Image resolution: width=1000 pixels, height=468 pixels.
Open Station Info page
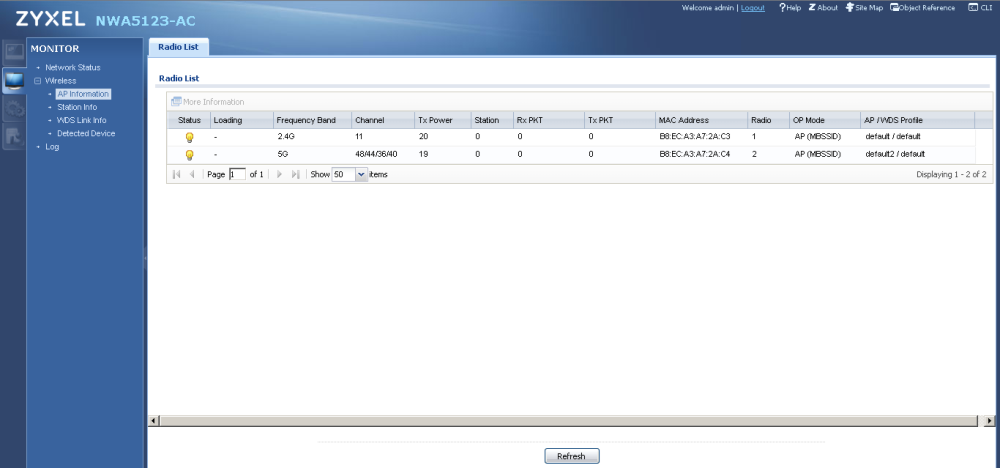(77, 107)
